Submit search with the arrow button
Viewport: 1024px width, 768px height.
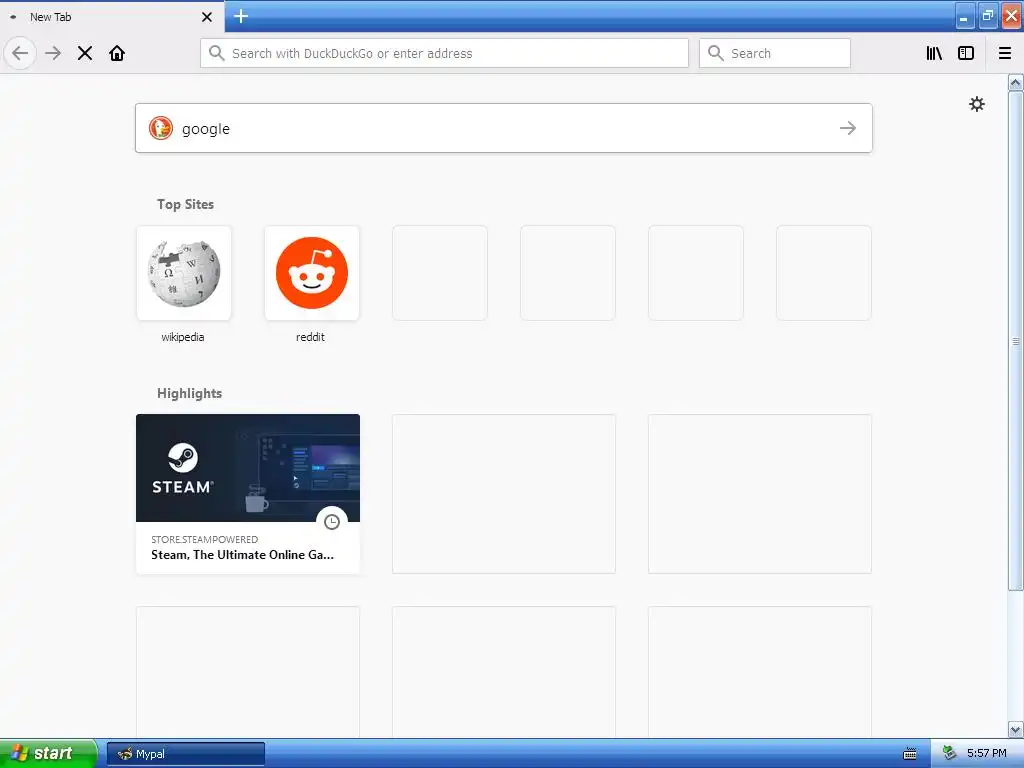click(848, 128)
